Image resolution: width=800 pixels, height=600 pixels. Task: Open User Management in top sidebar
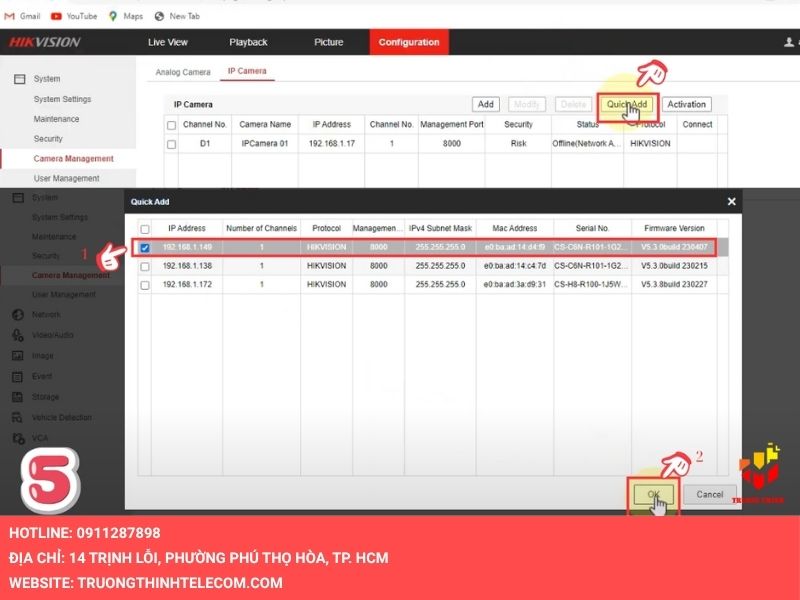coord(66,178)
